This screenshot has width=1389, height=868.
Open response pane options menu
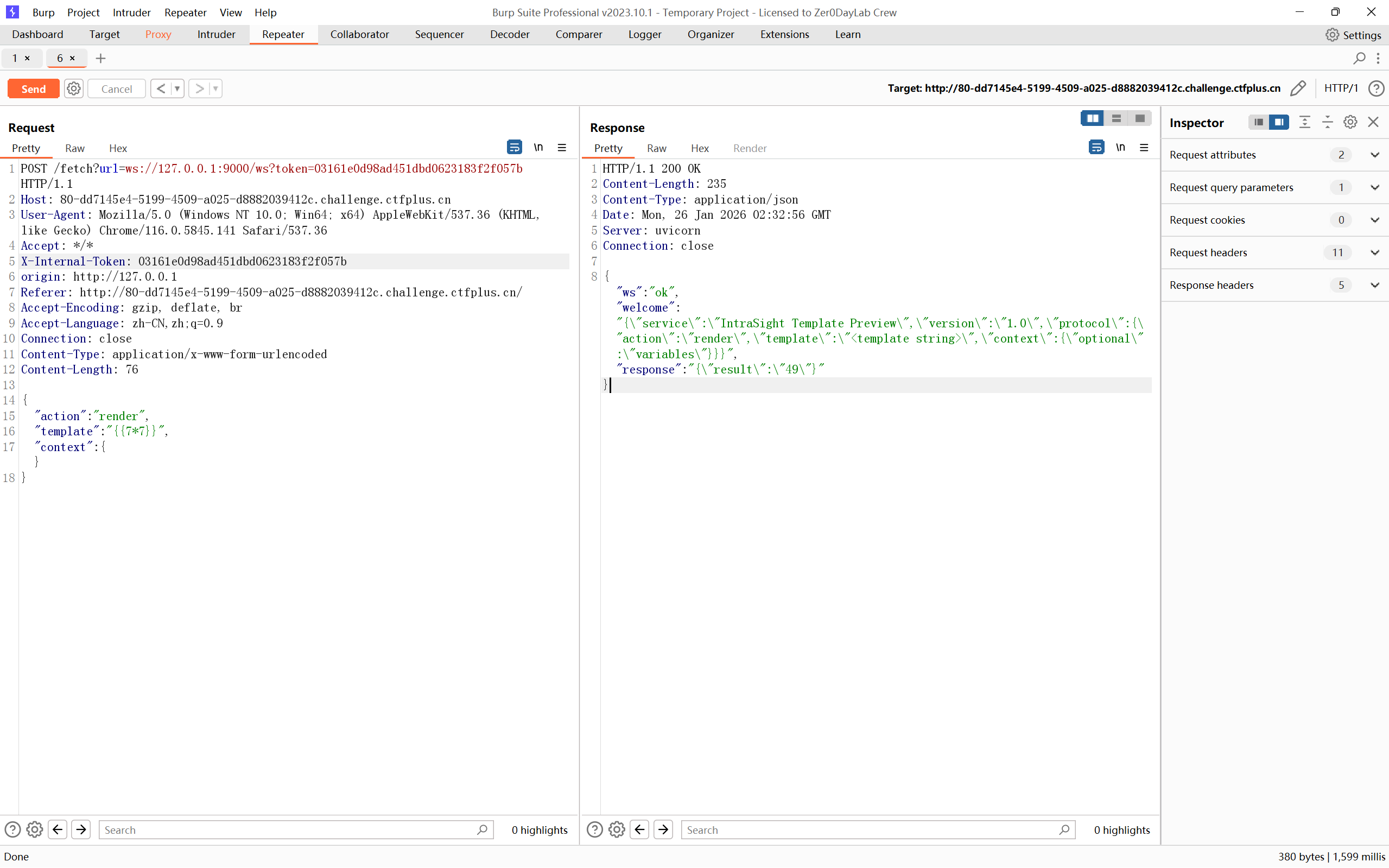point(1144,148)
